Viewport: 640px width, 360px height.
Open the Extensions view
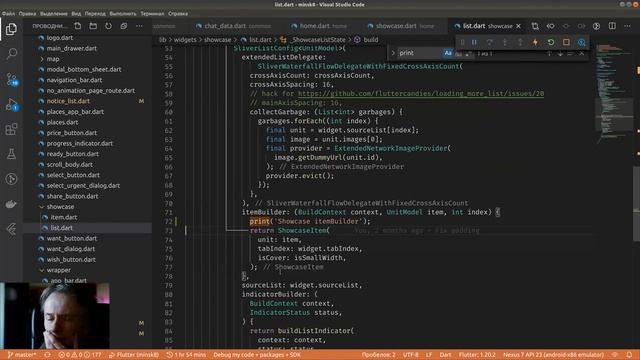coord(11,129)
